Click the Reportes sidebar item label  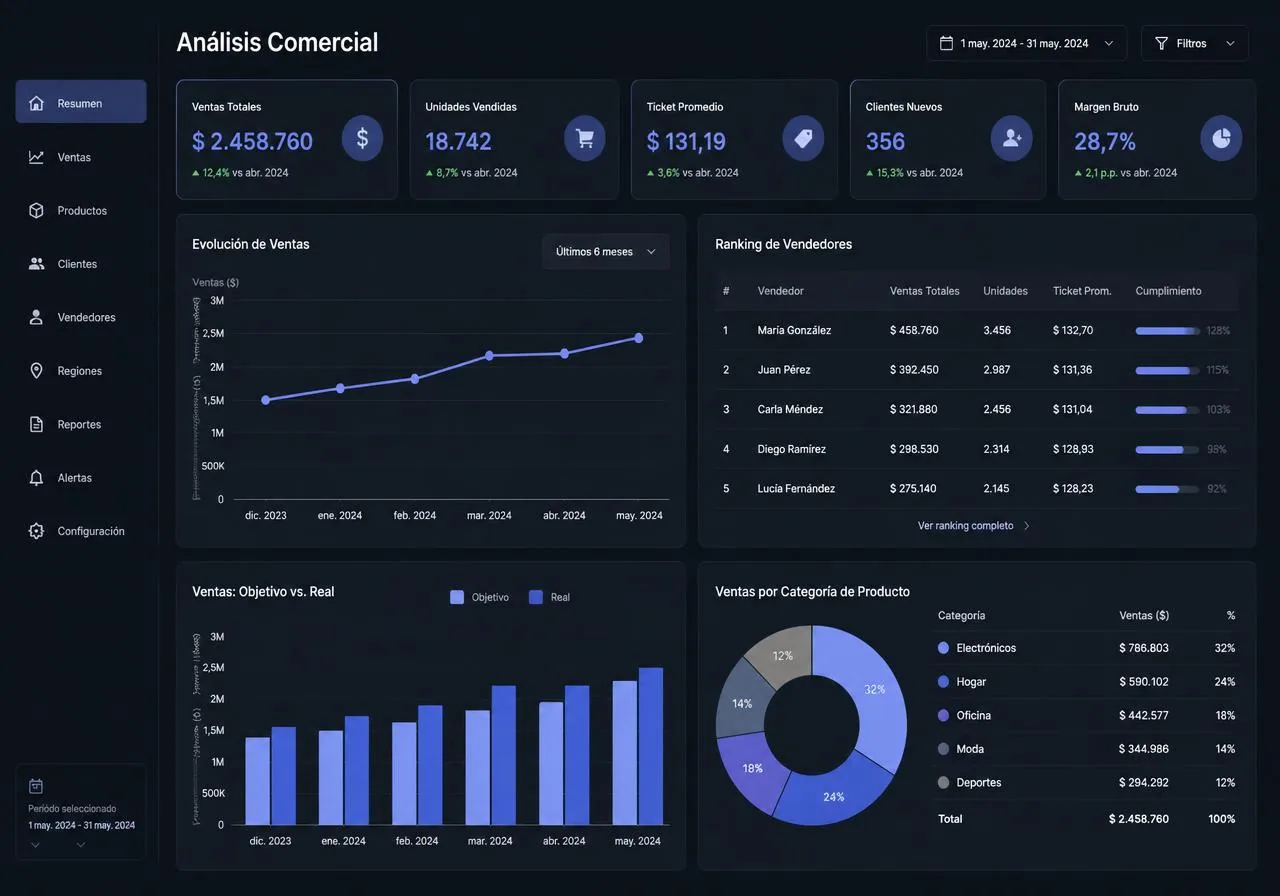[x=79, y=424]
